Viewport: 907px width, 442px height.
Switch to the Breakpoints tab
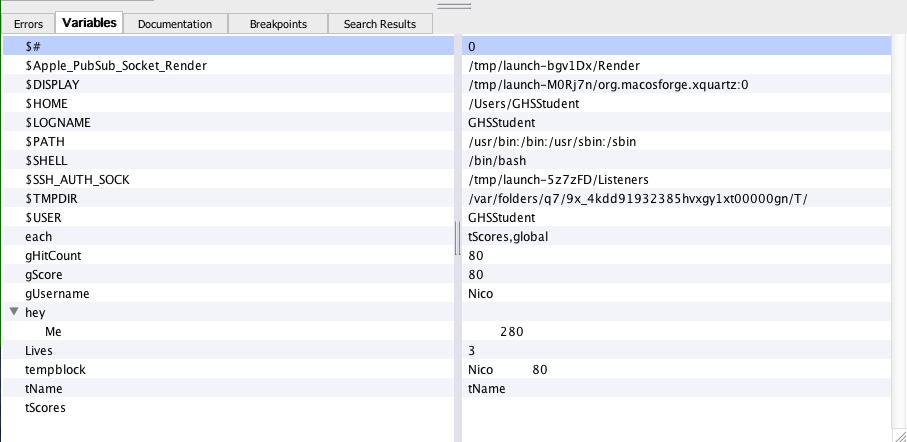click(278, 23)
